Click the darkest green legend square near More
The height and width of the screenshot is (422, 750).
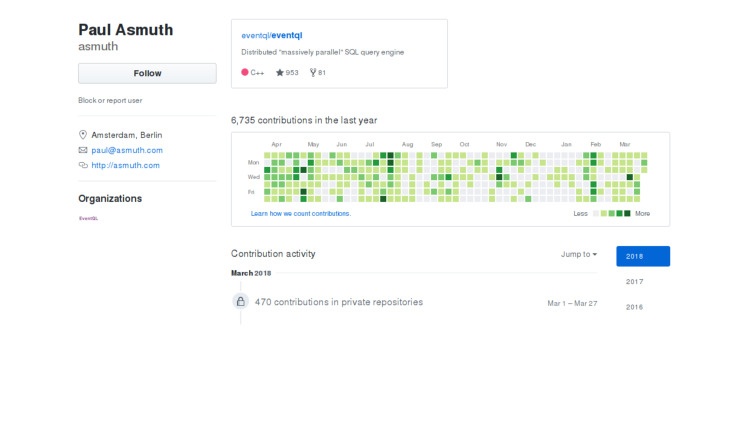click(627, 213)
